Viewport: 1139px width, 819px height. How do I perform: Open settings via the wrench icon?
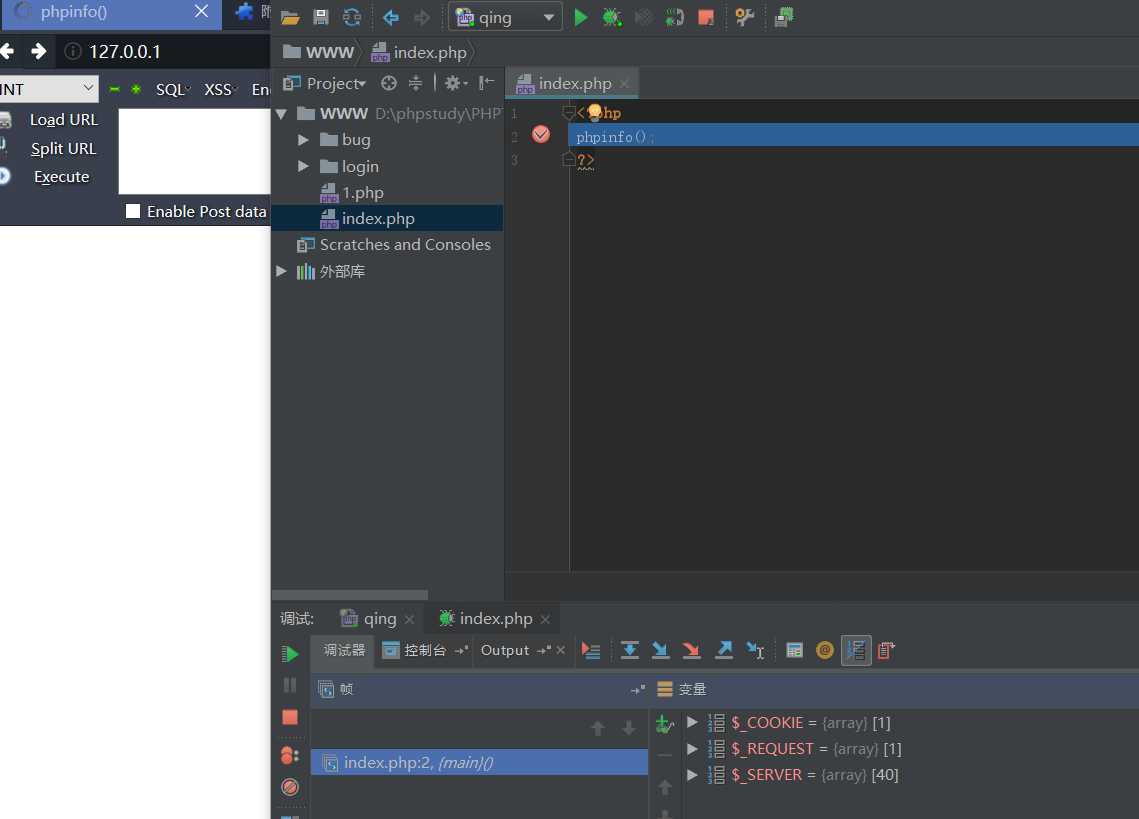[x=745, y=17]
